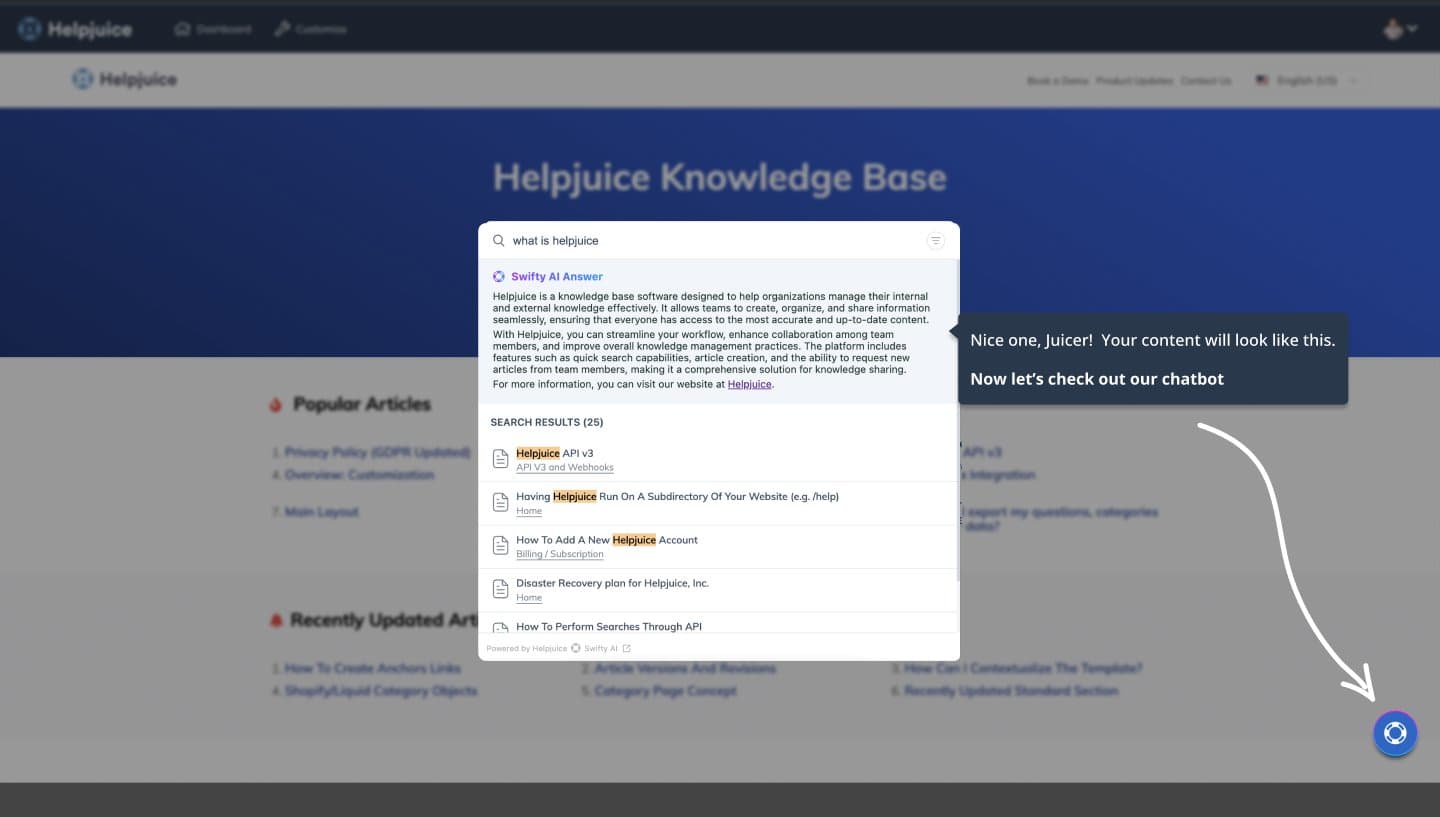Click the 'API V3 and Webhooks' category link
The width and height of the screenshot is (1440, 817).
tap(565, 467)
